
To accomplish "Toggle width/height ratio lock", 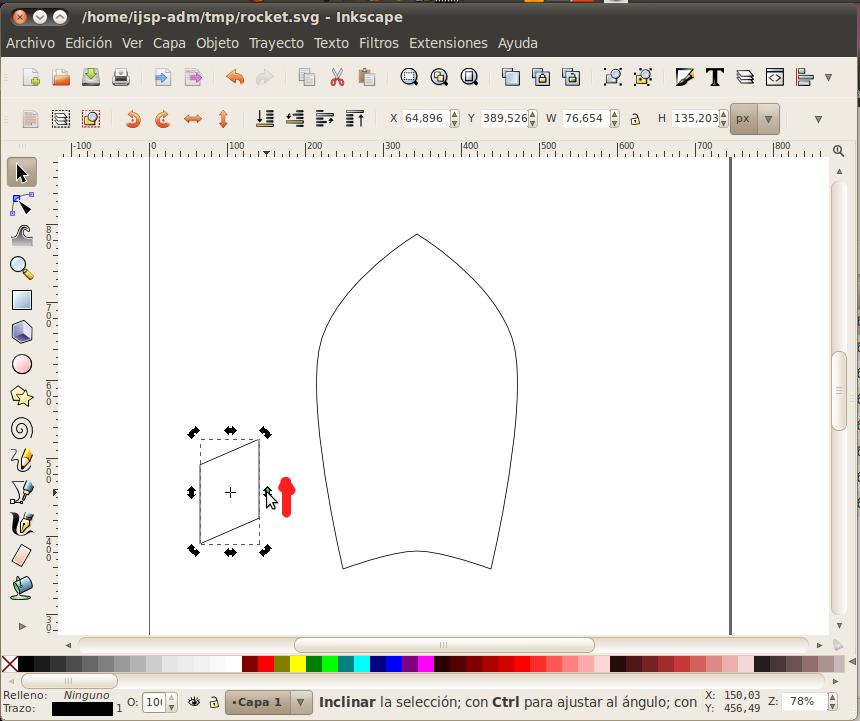I will [635, 119].
